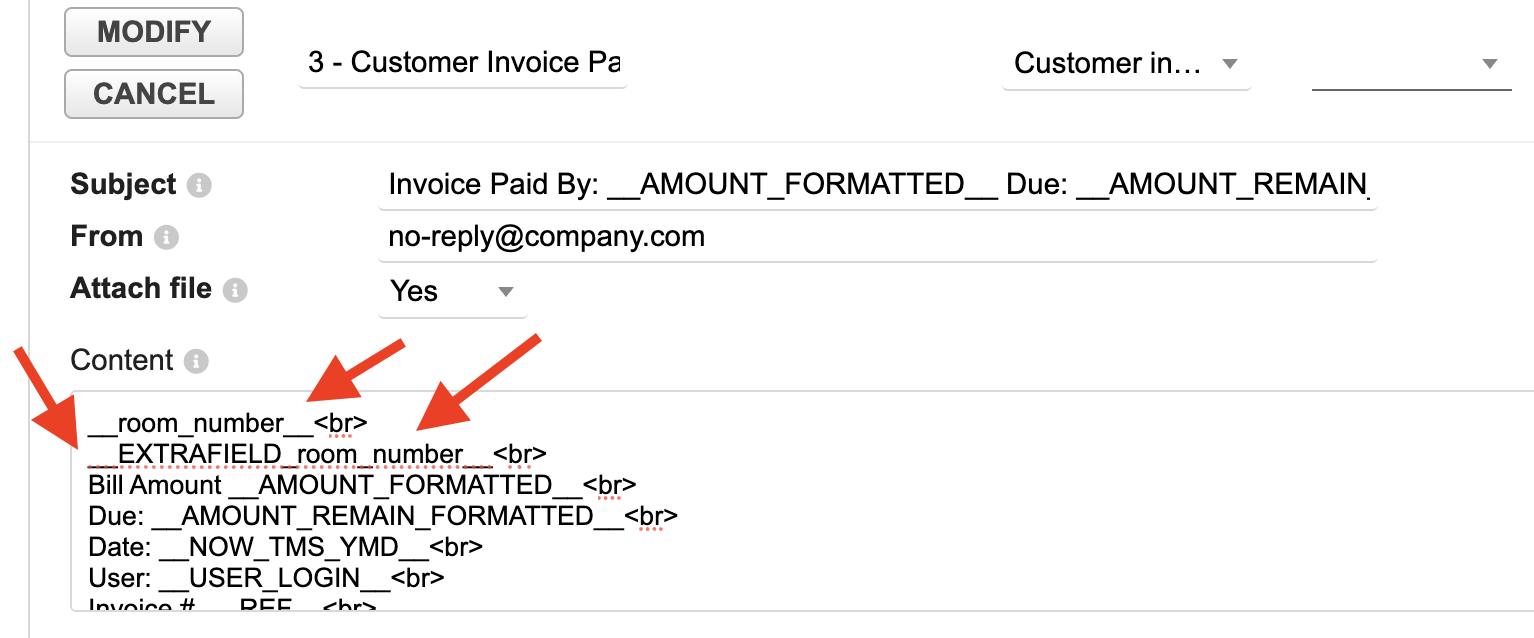Image resolution: width=1534 pixels, height=638 pixels.
Task: Click the Content info icon
Action: pos(197,361)
